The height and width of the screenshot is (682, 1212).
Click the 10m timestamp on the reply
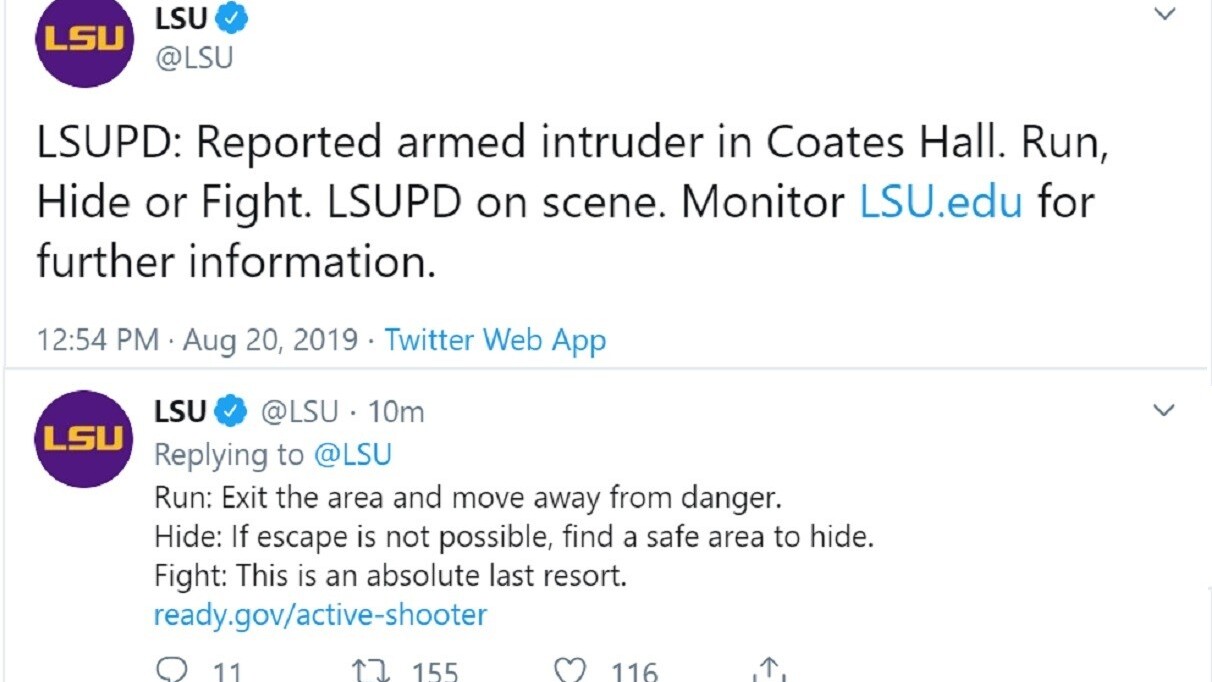(x=396, y=411)
